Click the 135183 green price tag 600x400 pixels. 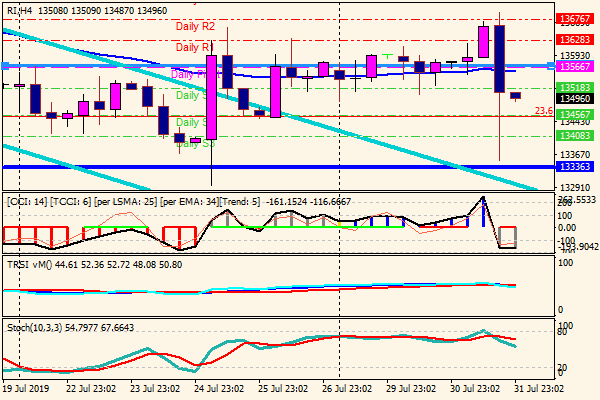(x=574, y=88)
